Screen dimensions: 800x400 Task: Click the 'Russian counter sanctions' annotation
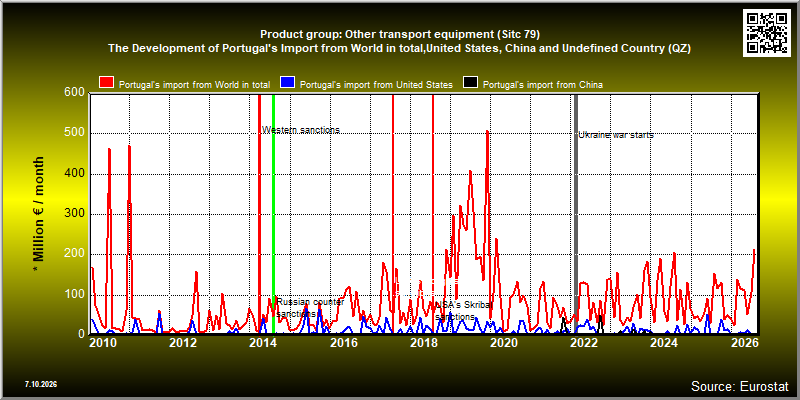pos(310,308)
